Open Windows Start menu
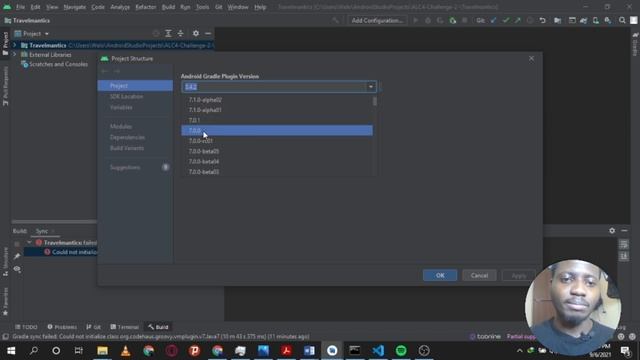The width and height of the screenshot is (640, 360). (11, 351)
